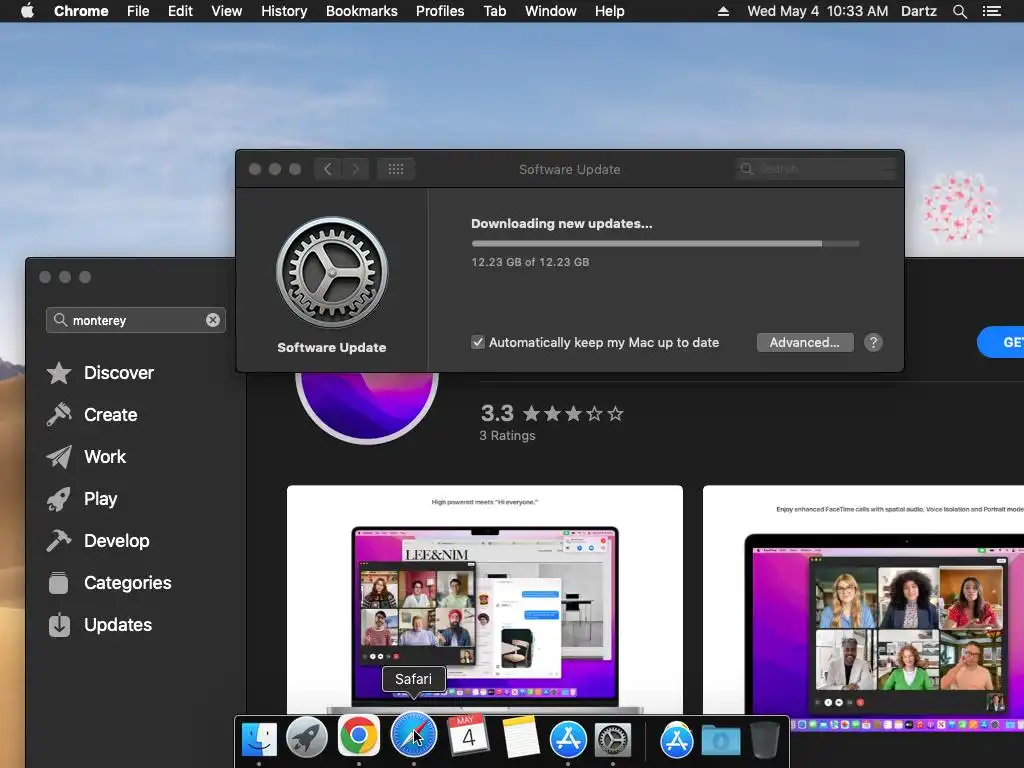Open the File menu
Image resolution: width=1024 pixels, height=768 pixels.
point(138,11)
